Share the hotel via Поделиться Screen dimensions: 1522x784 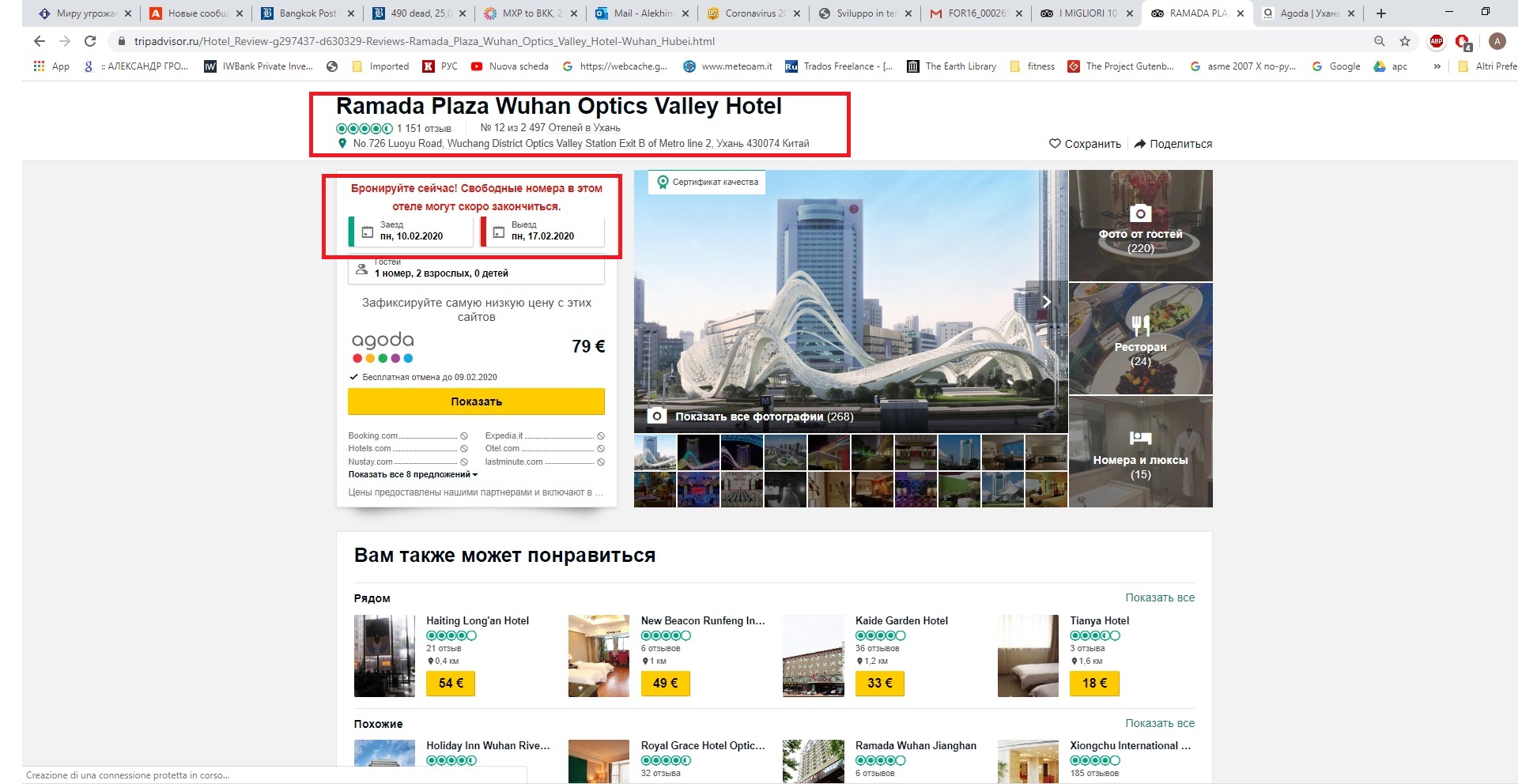point(1173,144)
